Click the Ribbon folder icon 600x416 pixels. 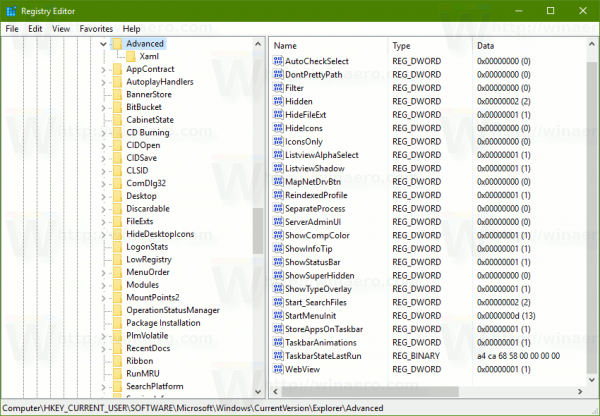tap(117, 361)
